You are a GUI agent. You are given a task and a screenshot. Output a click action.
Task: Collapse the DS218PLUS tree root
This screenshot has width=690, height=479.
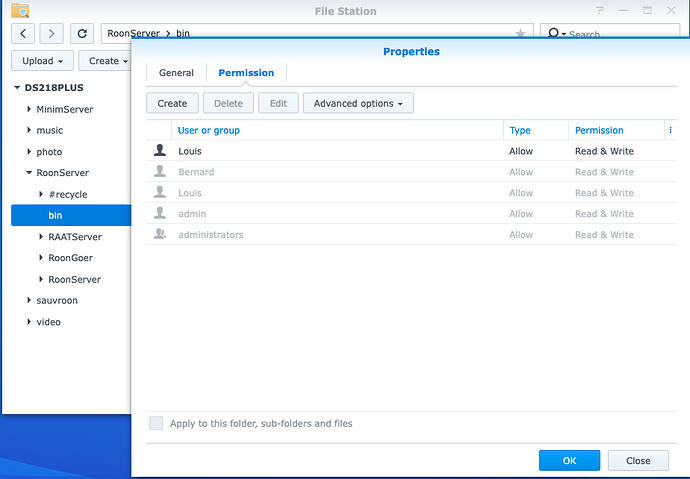click(x=17, y=88)
